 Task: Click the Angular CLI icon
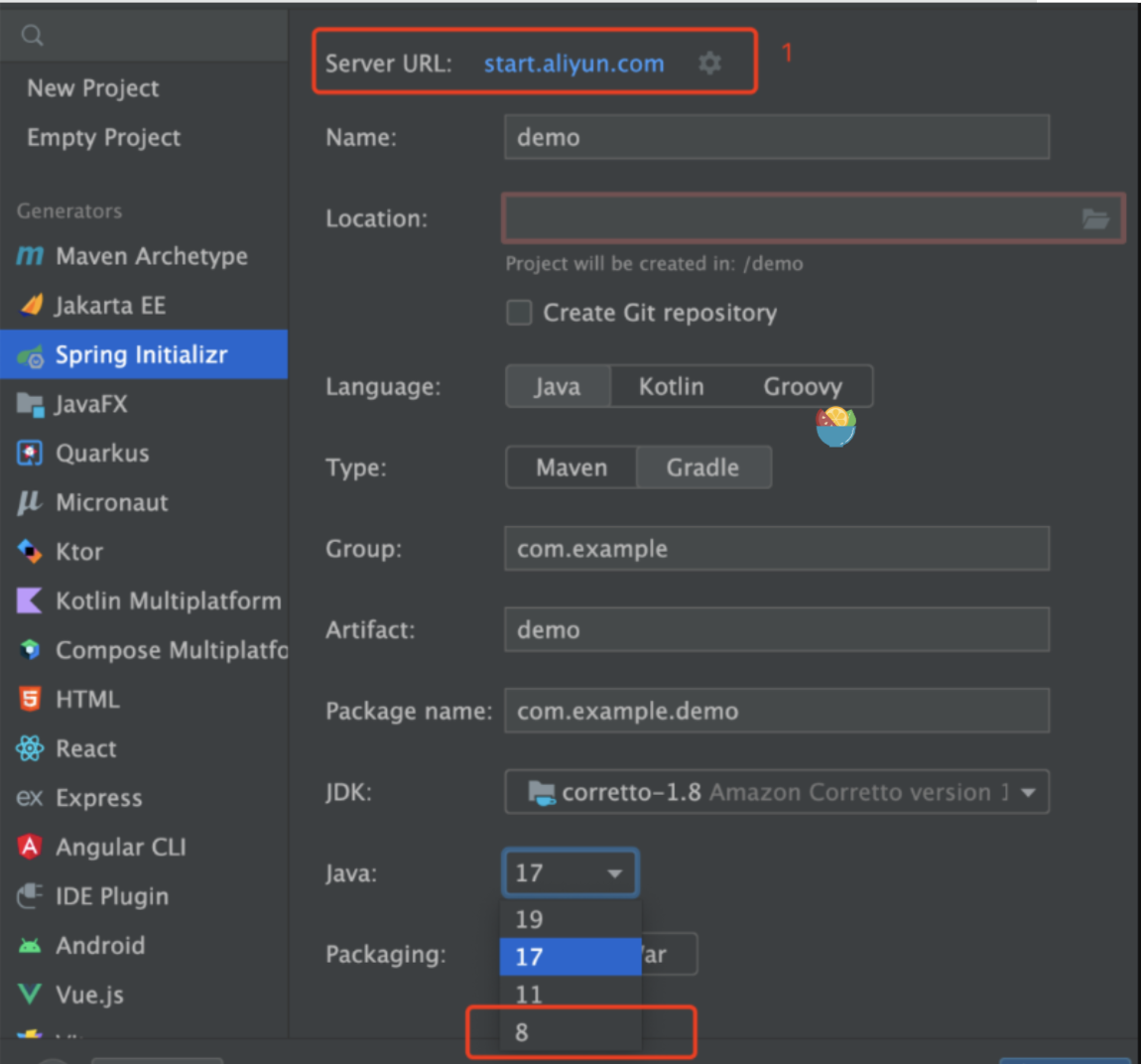coord(29,847)
